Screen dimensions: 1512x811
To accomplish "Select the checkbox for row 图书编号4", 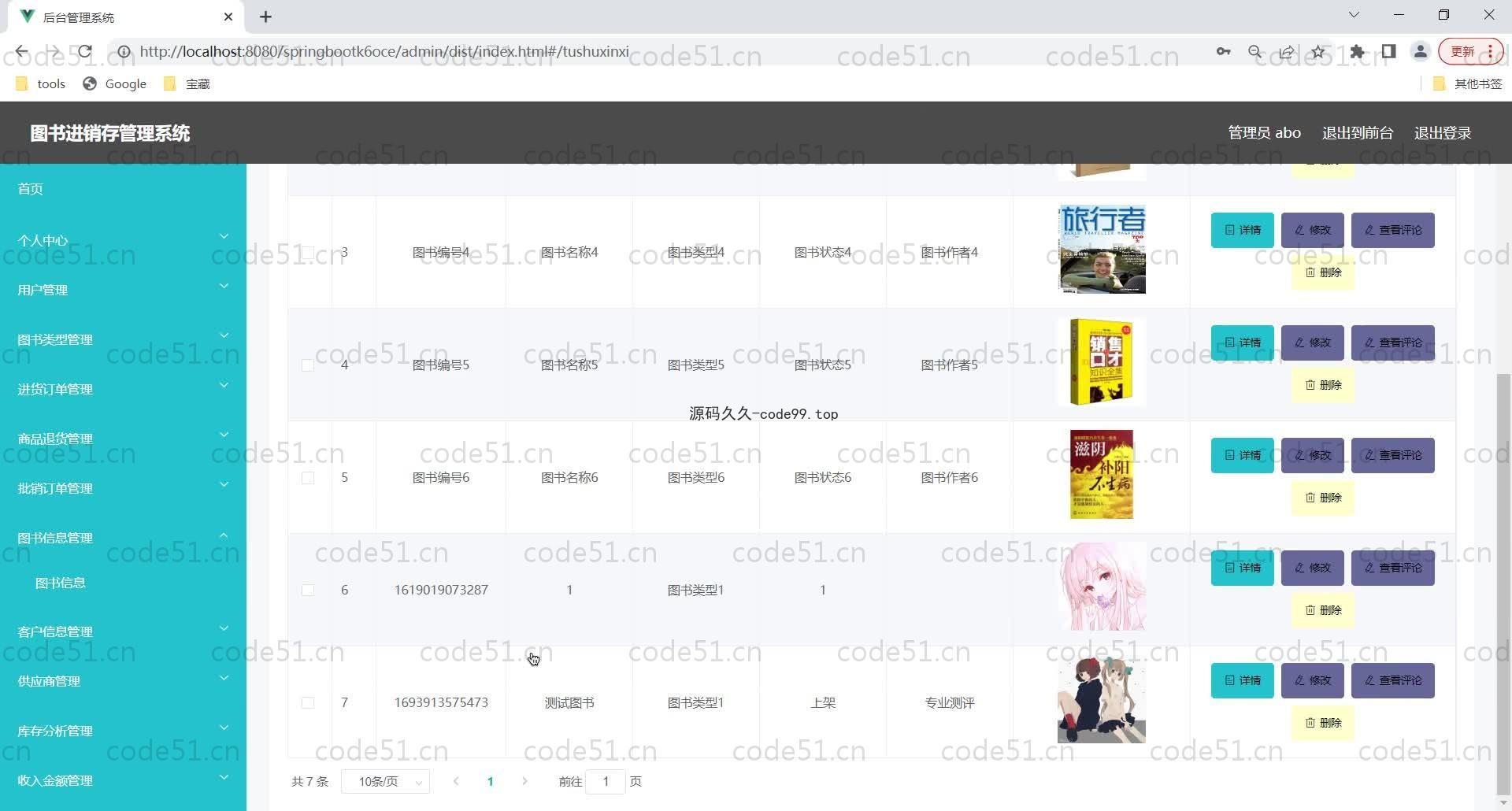I will [x=308, y=253].
